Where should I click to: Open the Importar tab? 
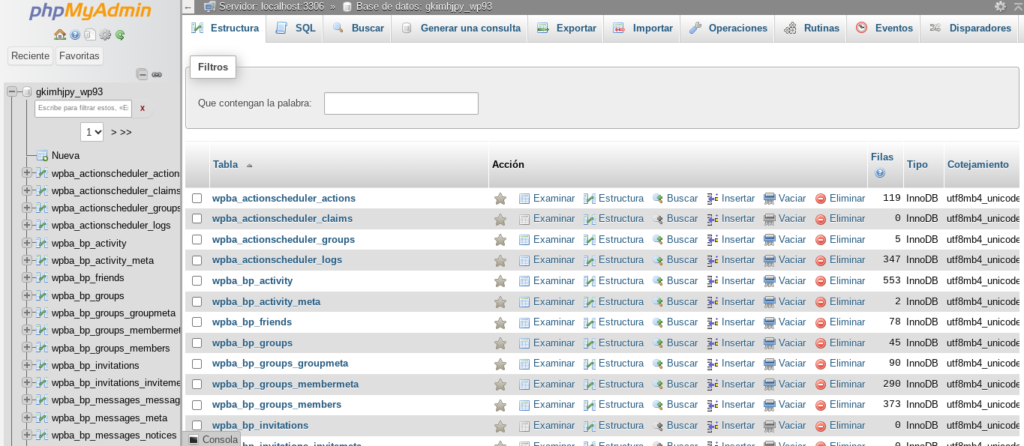point(643,29)
